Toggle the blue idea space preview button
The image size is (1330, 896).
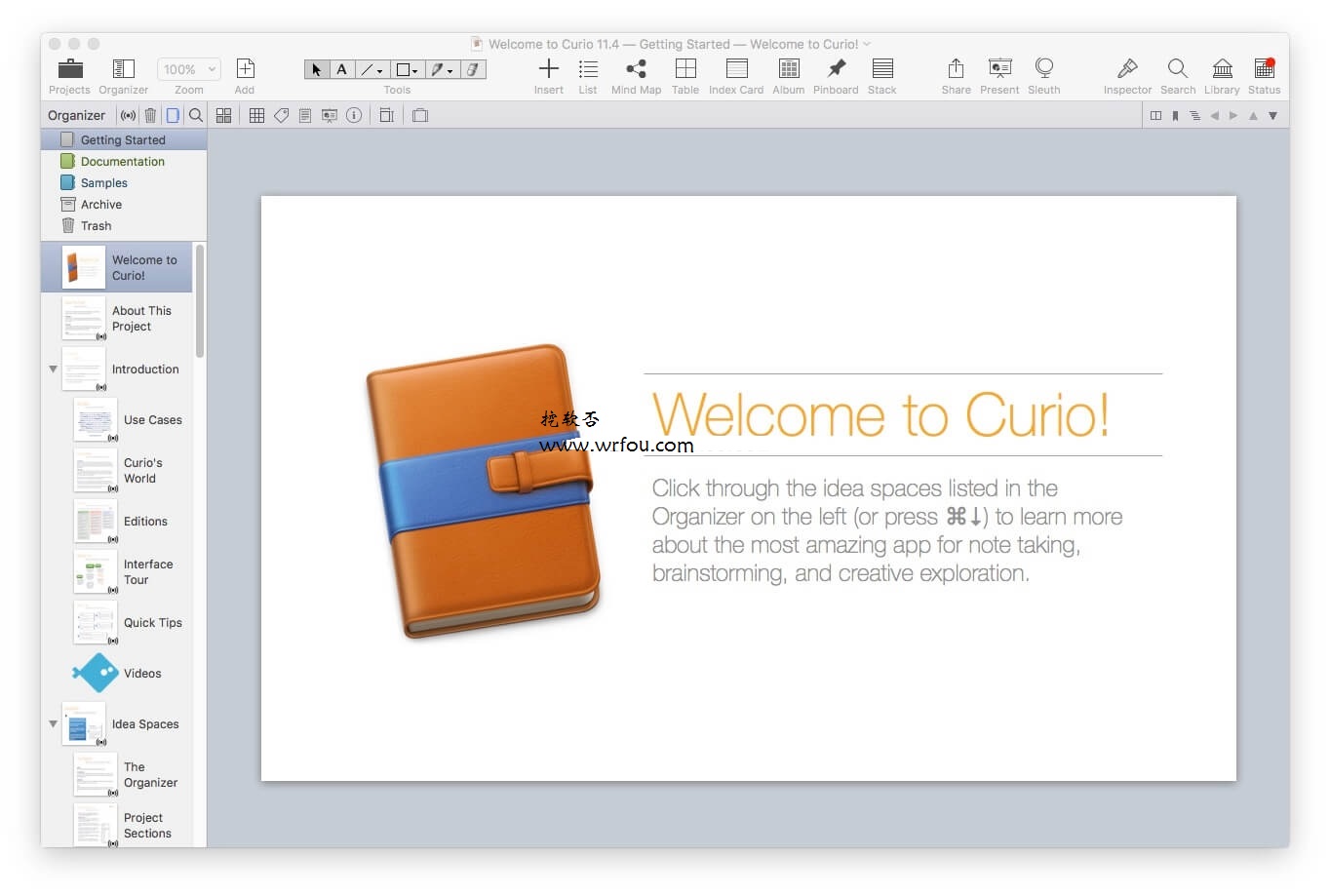[x=173, y=115]
